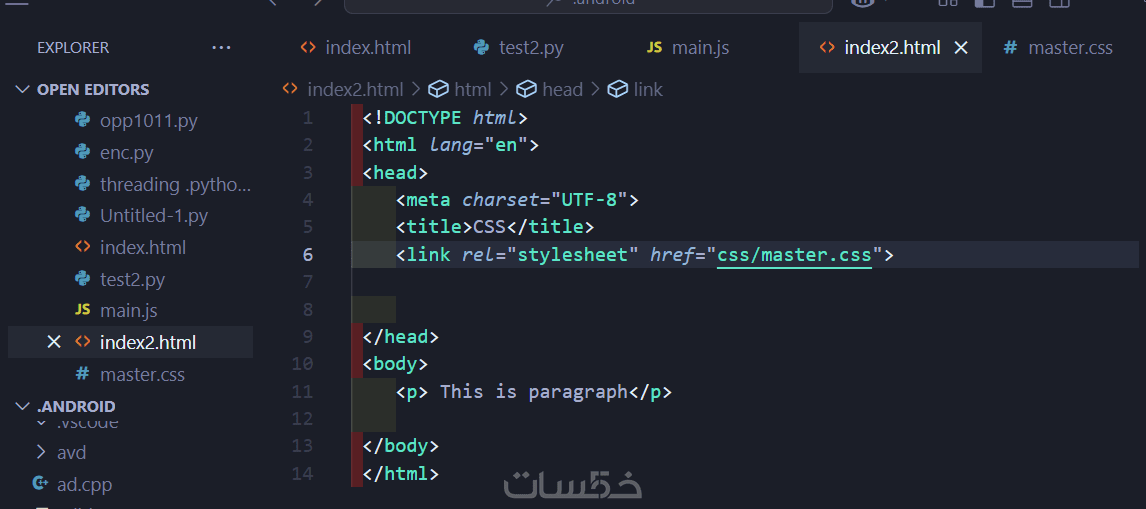Click the Python icon beside enc.py

click(83, 153)
